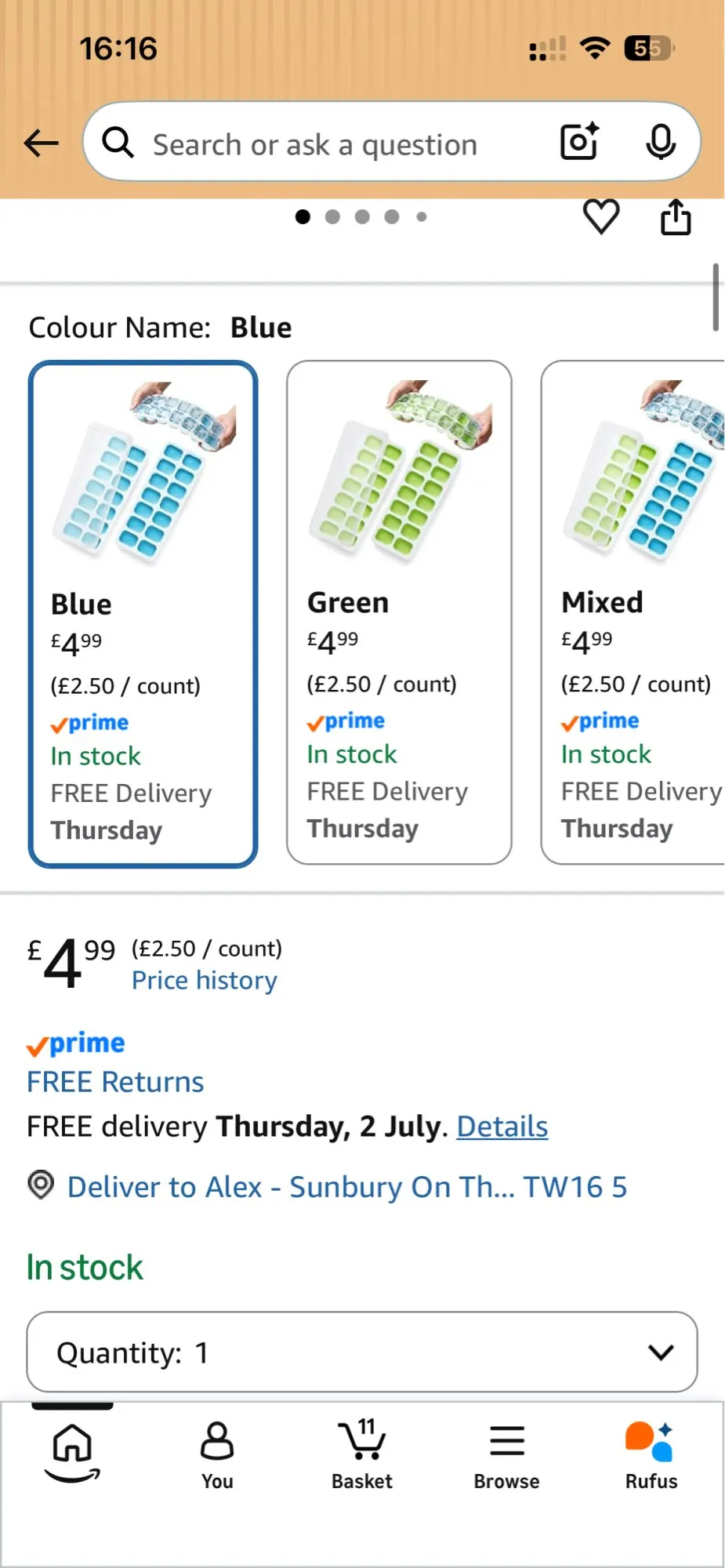Select the Mixed colour option
725x1568 pixels.
[633, 612]
